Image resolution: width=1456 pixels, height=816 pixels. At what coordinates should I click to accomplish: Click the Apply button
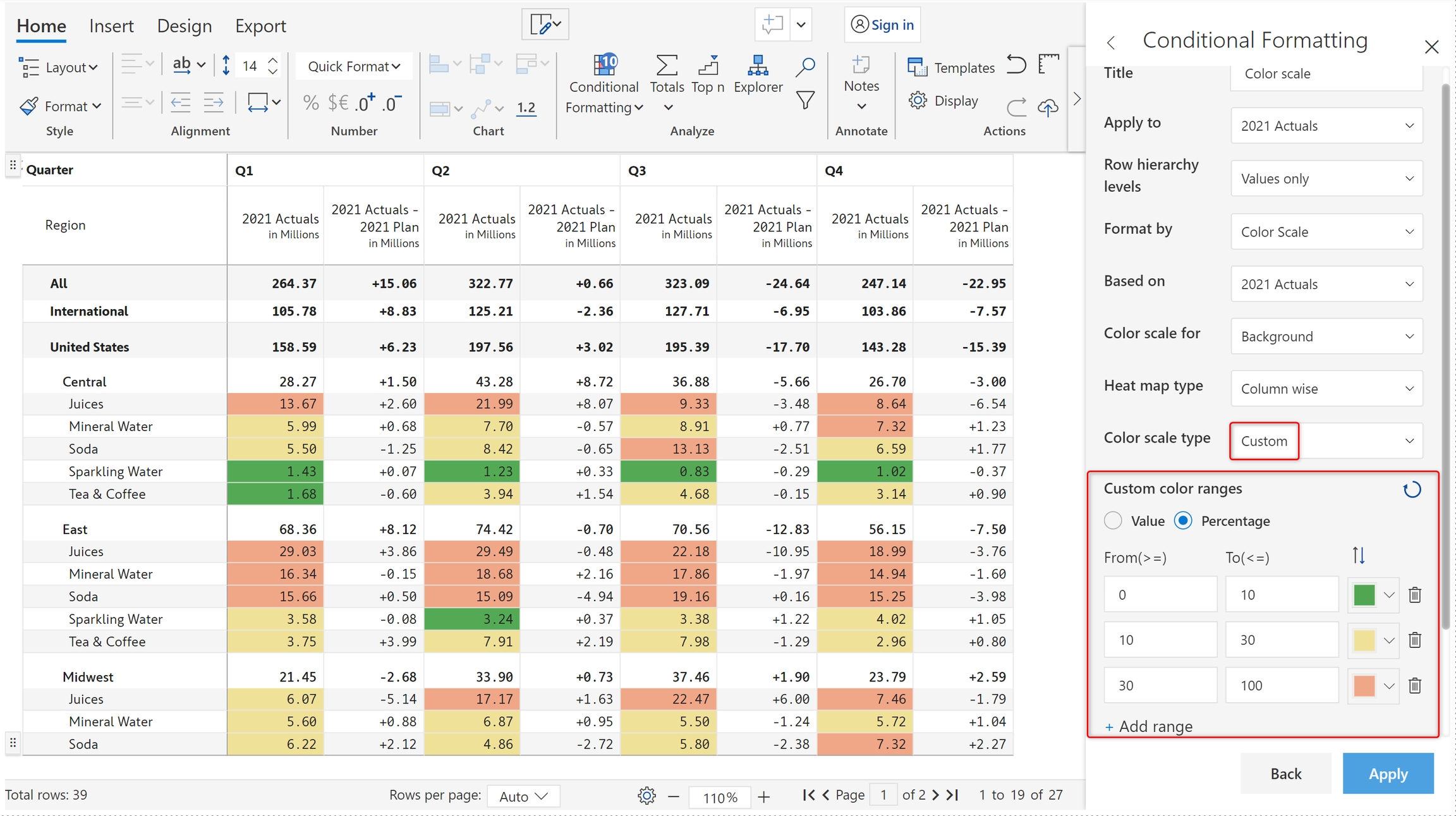tap(1388, 774)
